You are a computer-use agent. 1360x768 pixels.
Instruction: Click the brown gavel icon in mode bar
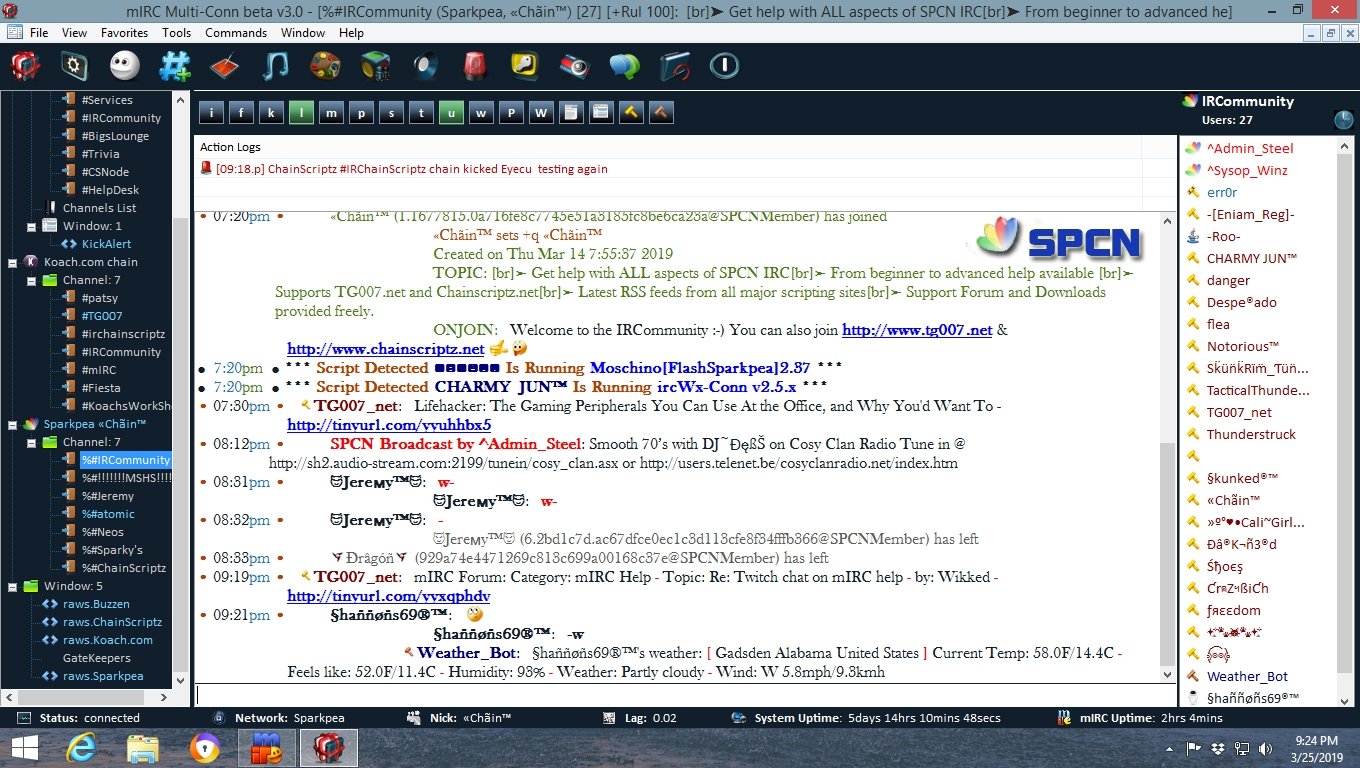pos(661,112)
